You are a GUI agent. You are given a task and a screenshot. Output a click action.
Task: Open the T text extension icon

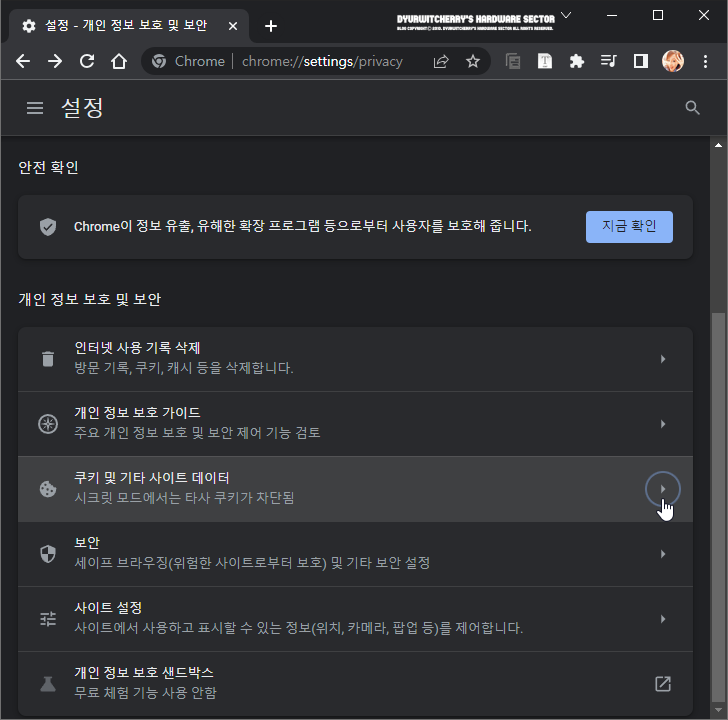pos(545,61)
